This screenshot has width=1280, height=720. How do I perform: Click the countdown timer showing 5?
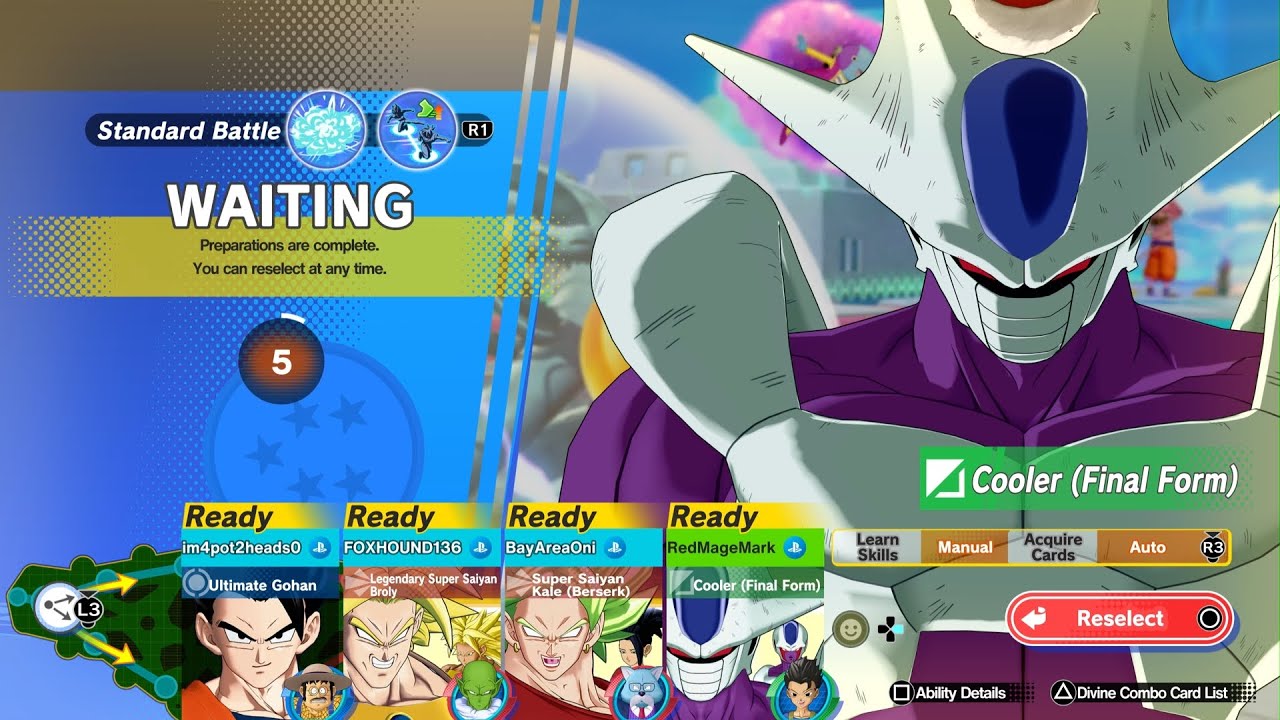tap(281, 362)
